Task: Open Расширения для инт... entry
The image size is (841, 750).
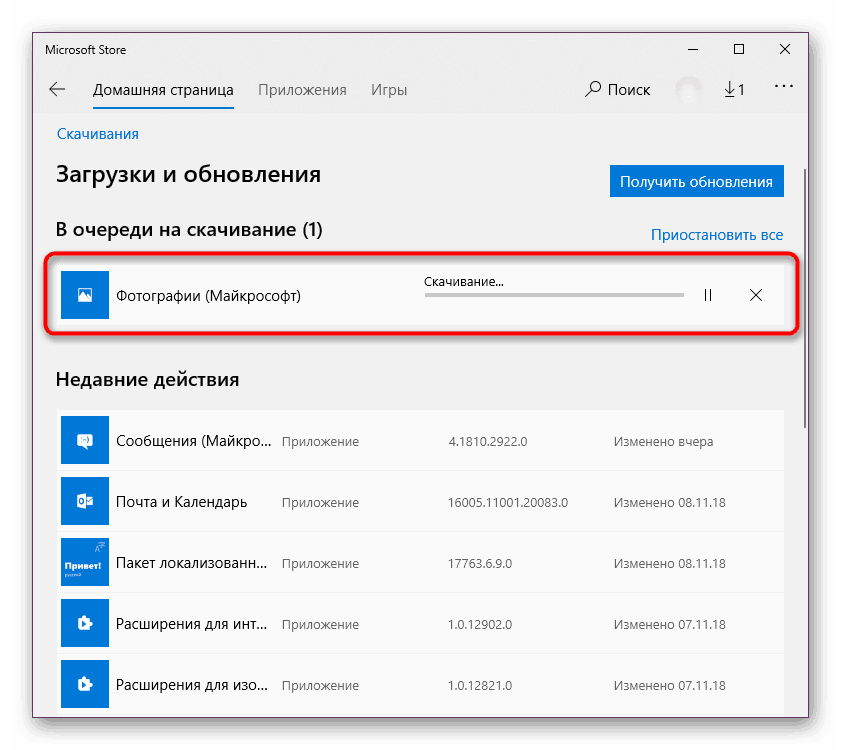Action: click(x=420, y=624)
